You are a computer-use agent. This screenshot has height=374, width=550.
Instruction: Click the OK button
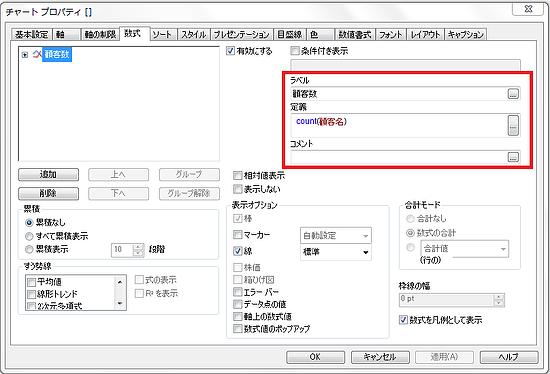point(315,357)
